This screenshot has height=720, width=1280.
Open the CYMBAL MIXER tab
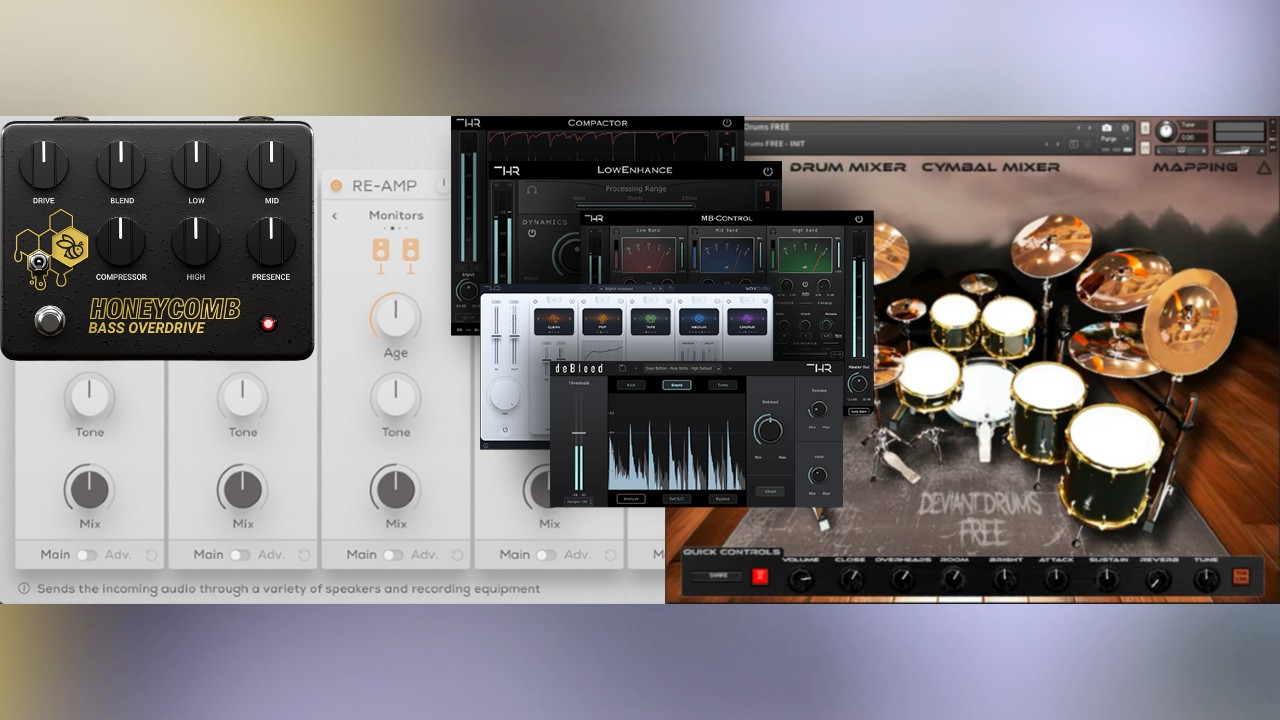point(989,168)
